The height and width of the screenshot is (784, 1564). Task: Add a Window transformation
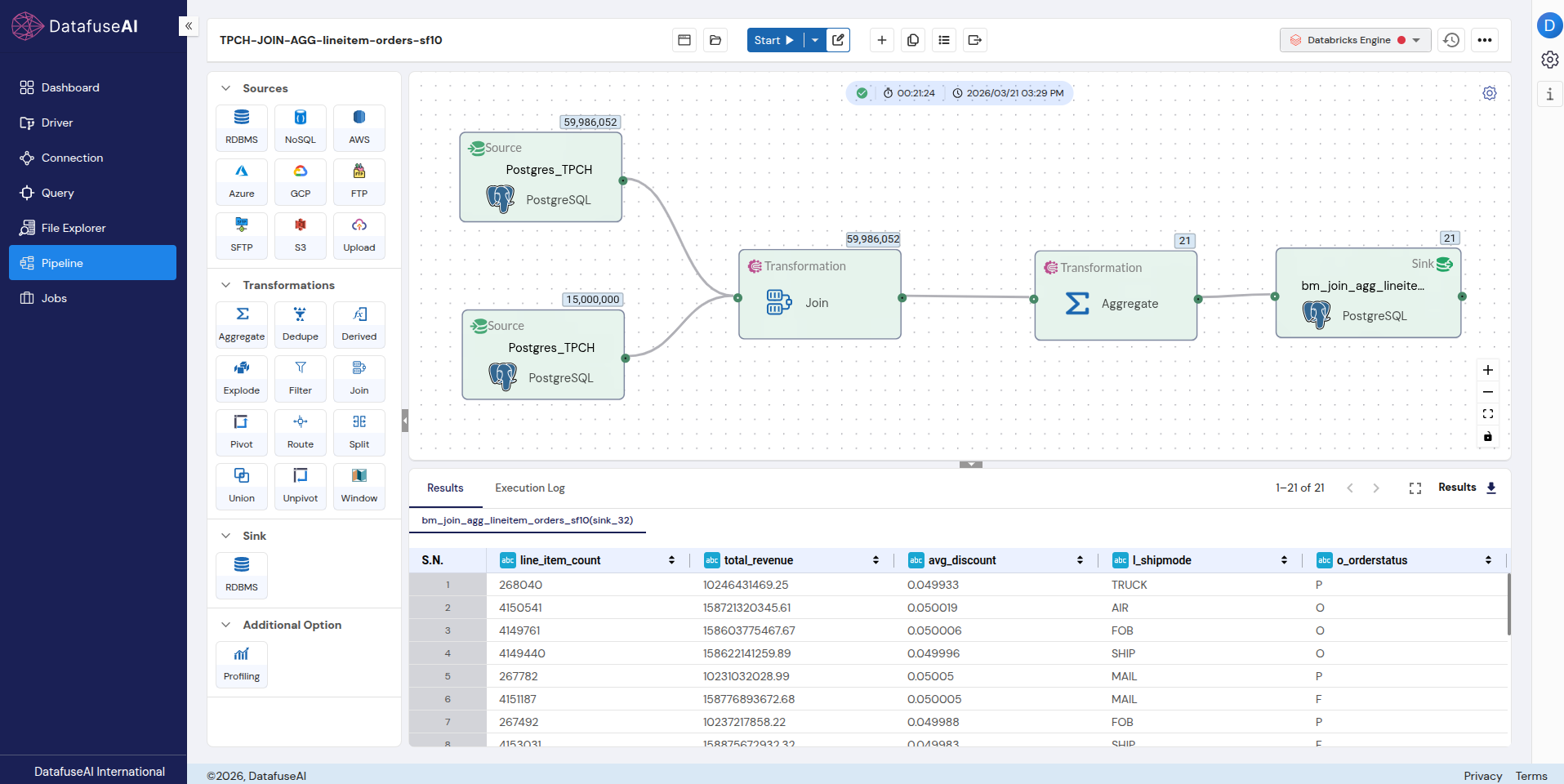(359, 486)
